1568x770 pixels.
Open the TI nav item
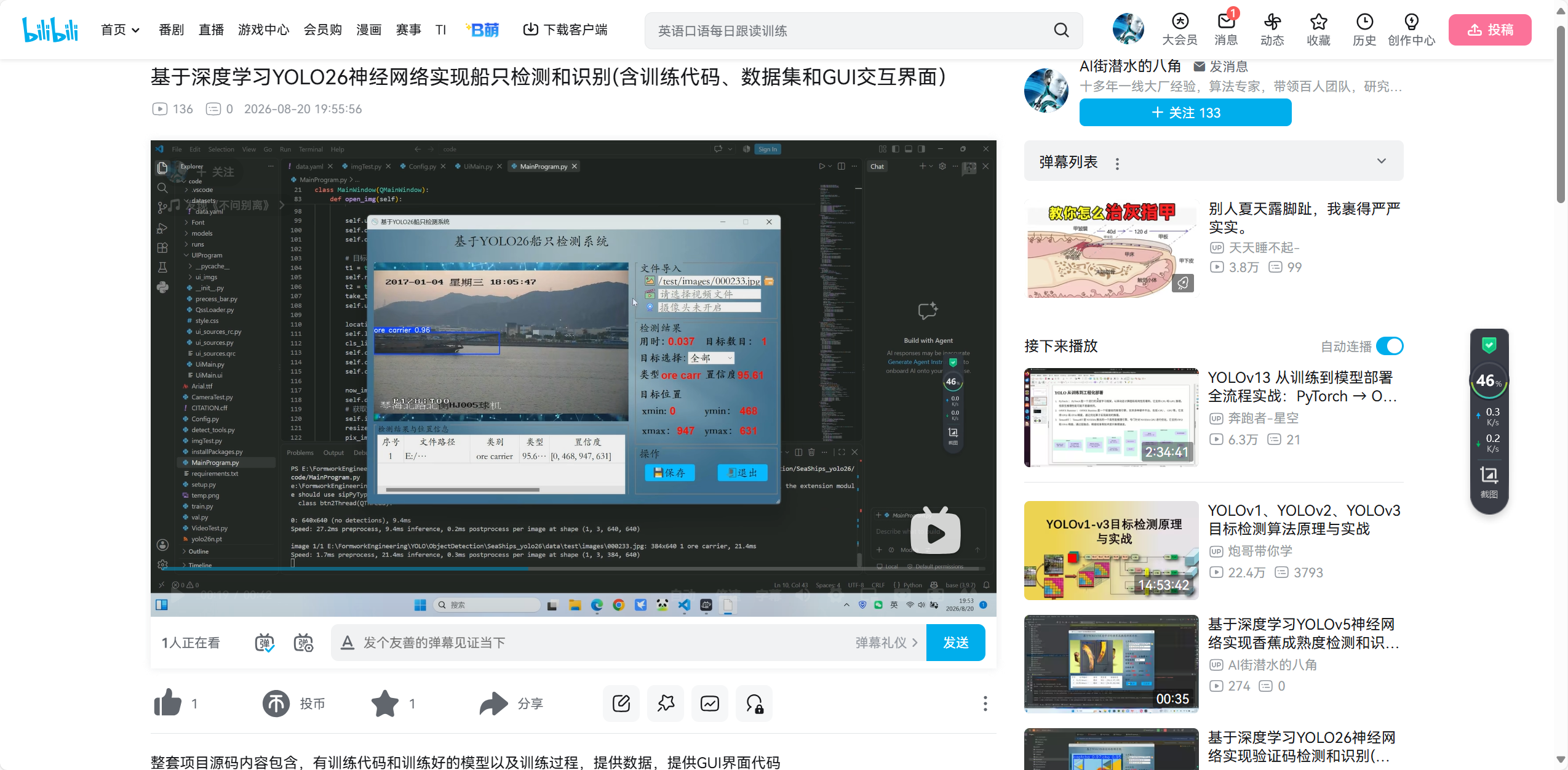[x=440, y=30]
